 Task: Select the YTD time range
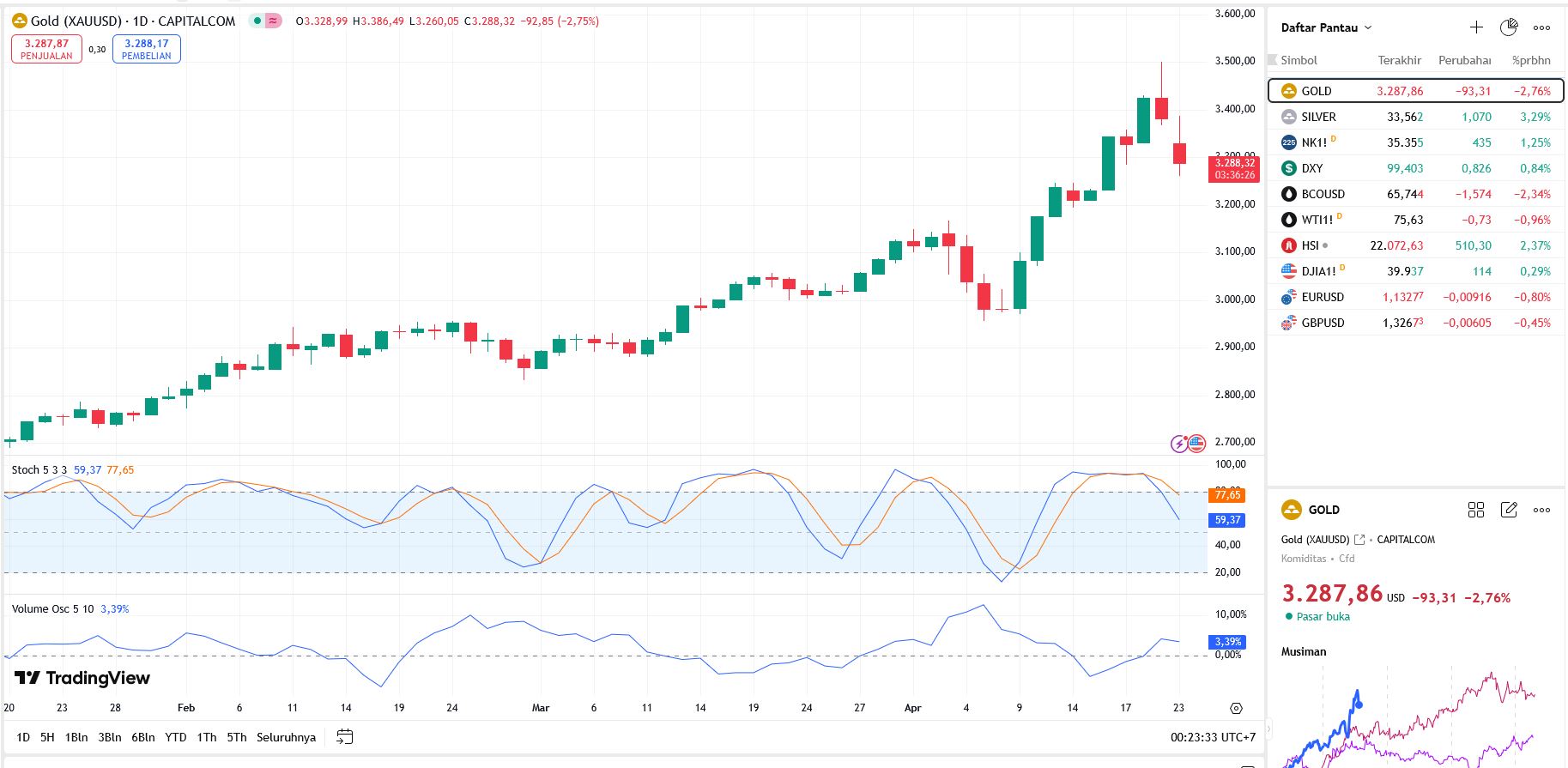(176, 737)
